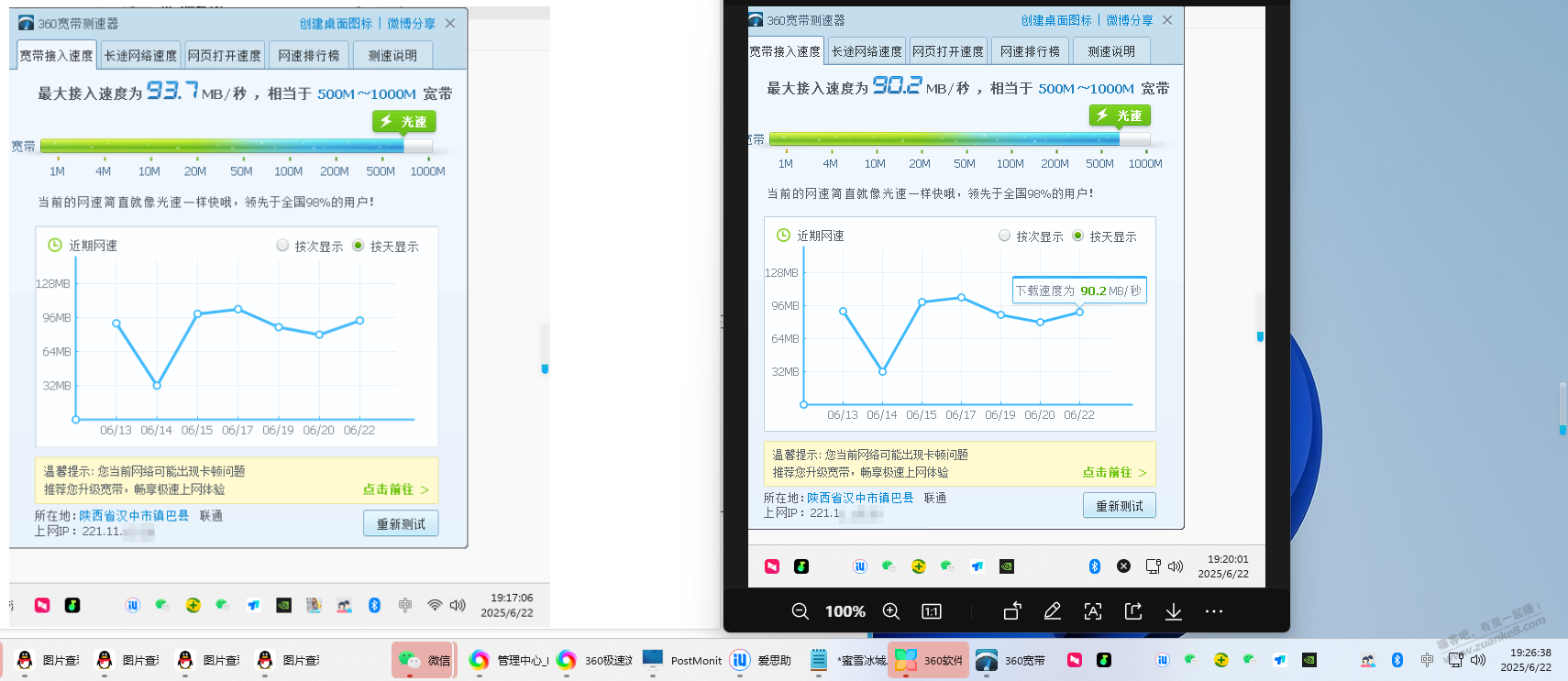This screenshot has height=681, width=1568.
Task: Open the three-dot more menu in image viewer
Action: 1214,611
